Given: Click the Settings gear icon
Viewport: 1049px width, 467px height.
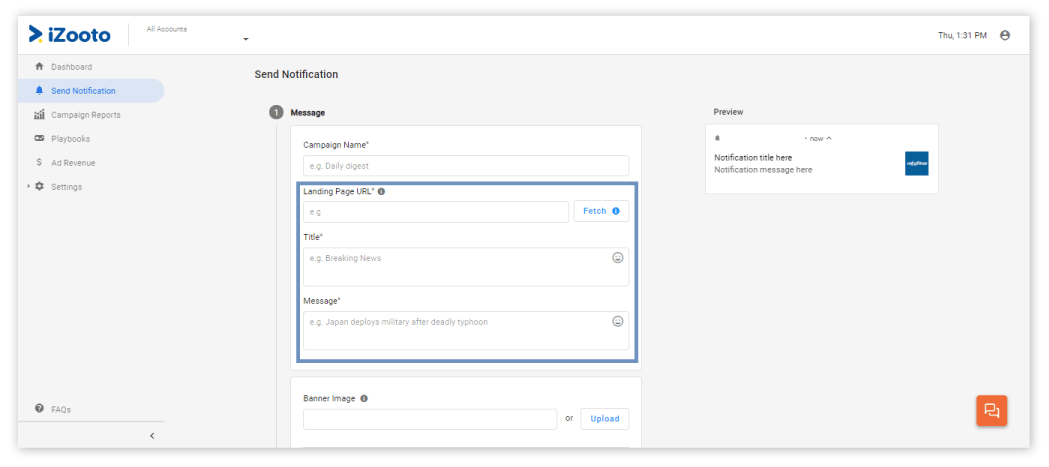Looking at the screenshot, I should pyautogui.click(x=39, y=186).
